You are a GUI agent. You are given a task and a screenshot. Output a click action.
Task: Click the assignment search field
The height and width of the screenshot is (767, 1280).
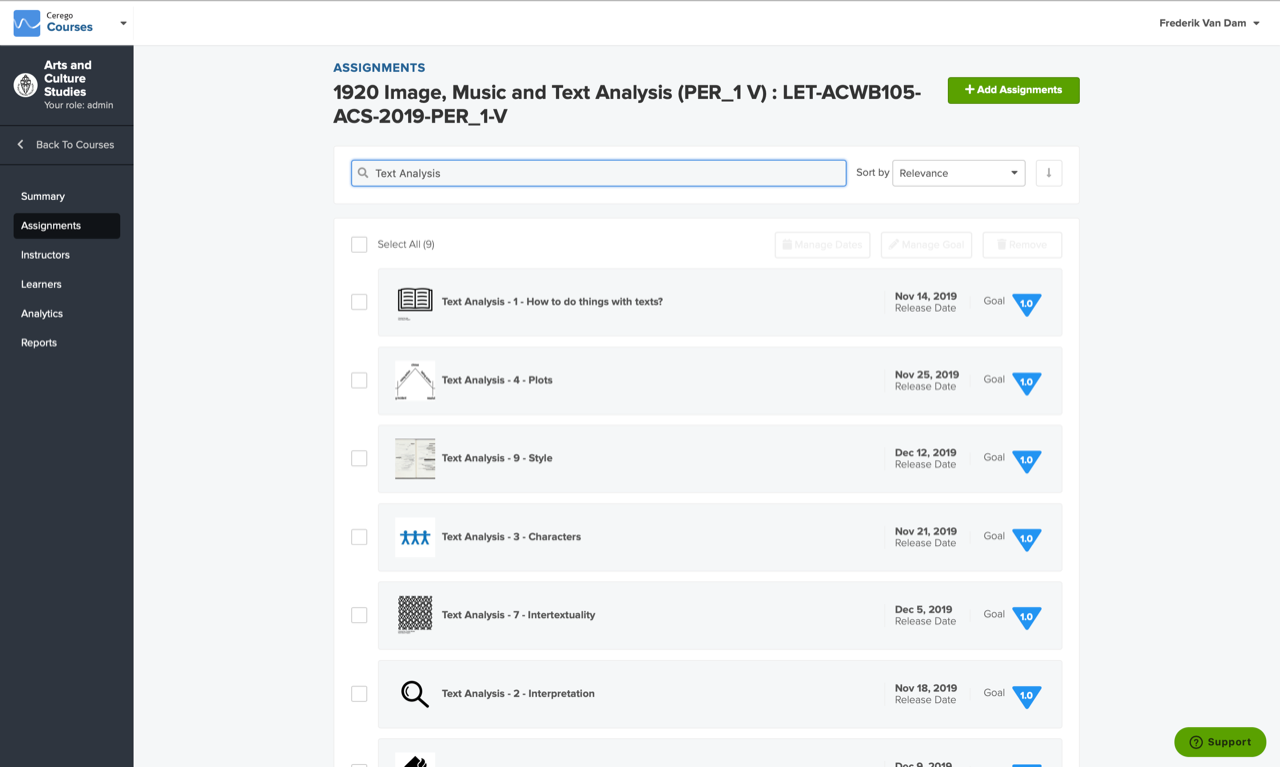(x=598, y=173)
